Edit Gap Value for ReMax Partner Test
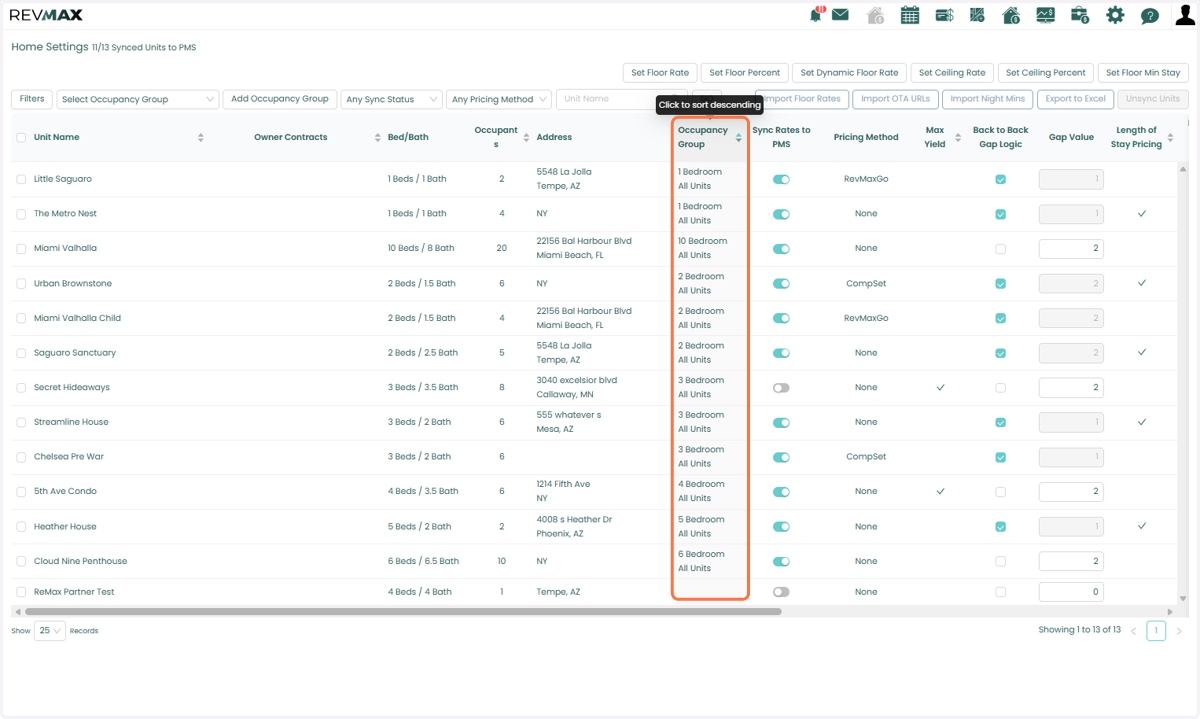This screenshot has height=719, width=1200. pyautogui.click(x=1071, y=592)
